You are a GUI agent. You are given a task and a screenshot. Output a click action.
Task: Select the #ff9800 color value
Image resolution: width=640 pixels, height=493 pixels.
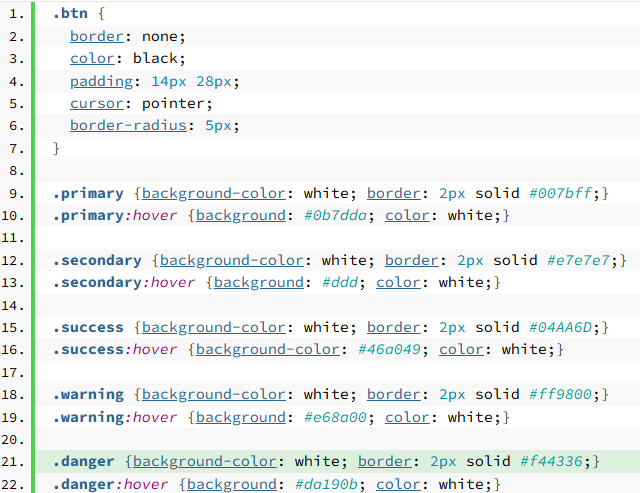coord(565,394)
